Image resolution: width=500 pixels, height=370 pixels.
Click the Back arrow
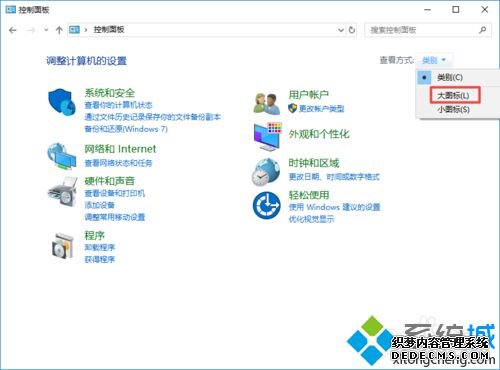coord(13,30)
